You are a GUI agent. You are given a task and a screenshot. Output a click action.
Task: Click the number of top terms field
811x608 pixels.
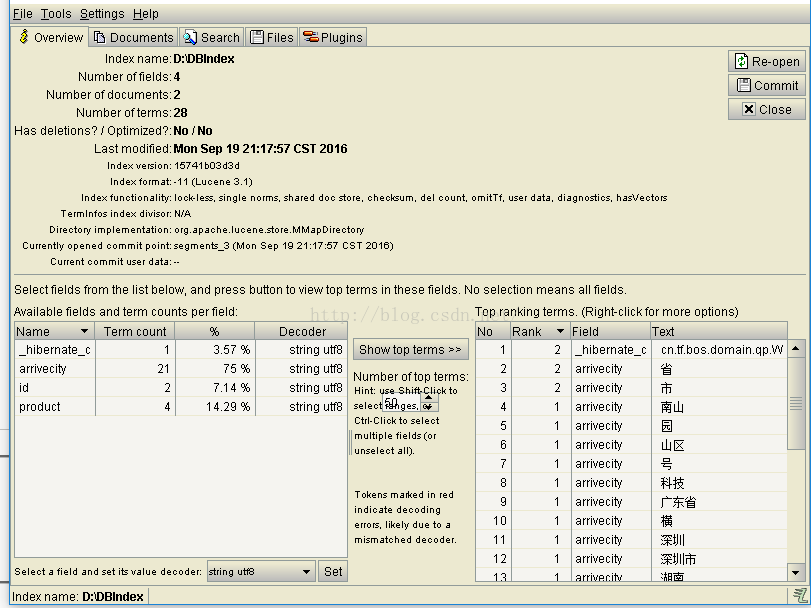[x=402, y=402]
